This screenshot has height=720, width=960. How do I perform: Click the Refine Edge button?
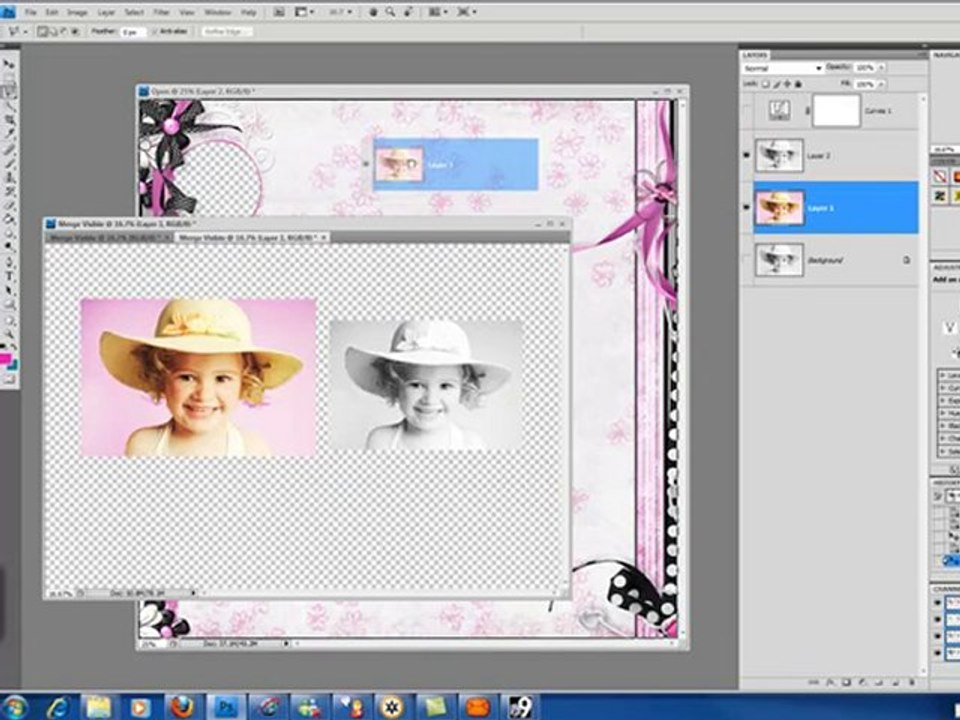[225, 31]
